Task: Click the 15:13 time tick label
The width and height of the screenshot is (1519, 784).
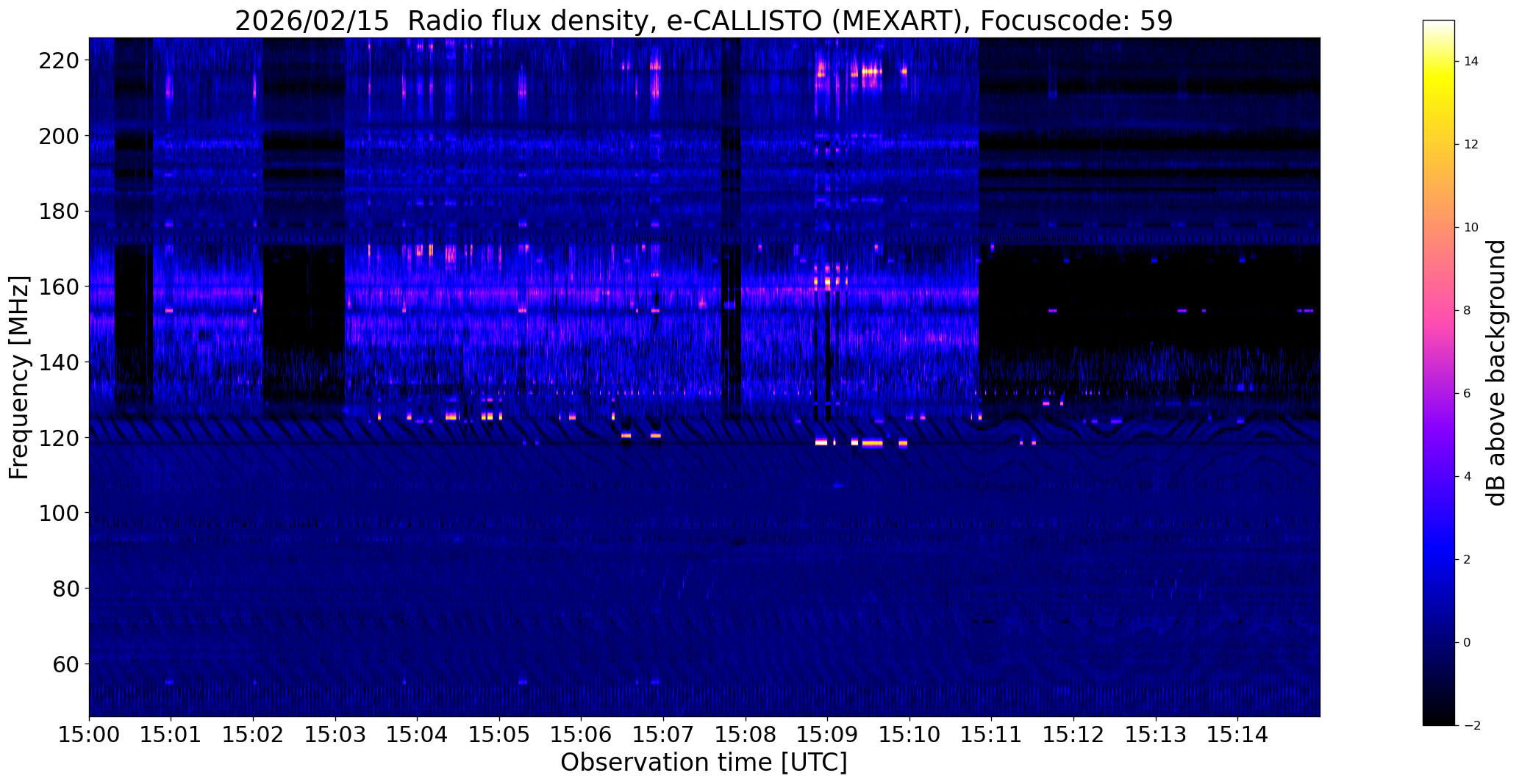Action: 1157,734
